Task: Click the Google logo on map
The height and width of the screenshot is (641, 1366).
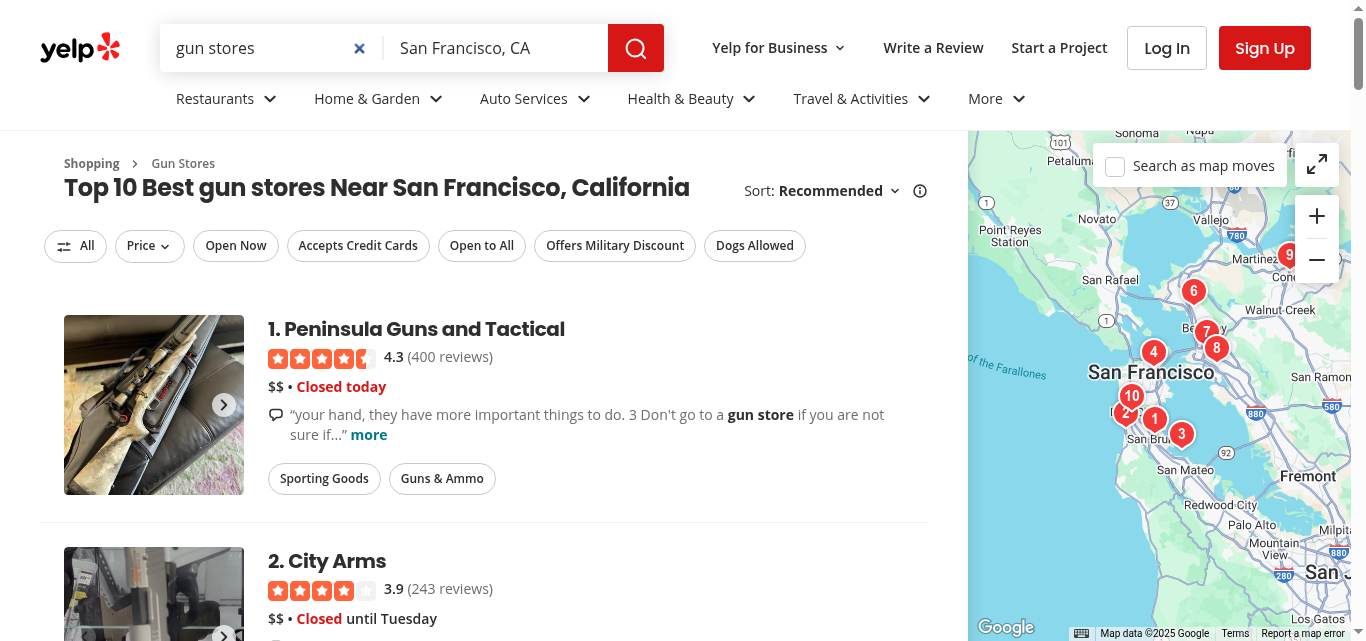Action: tap(1006, 627)
